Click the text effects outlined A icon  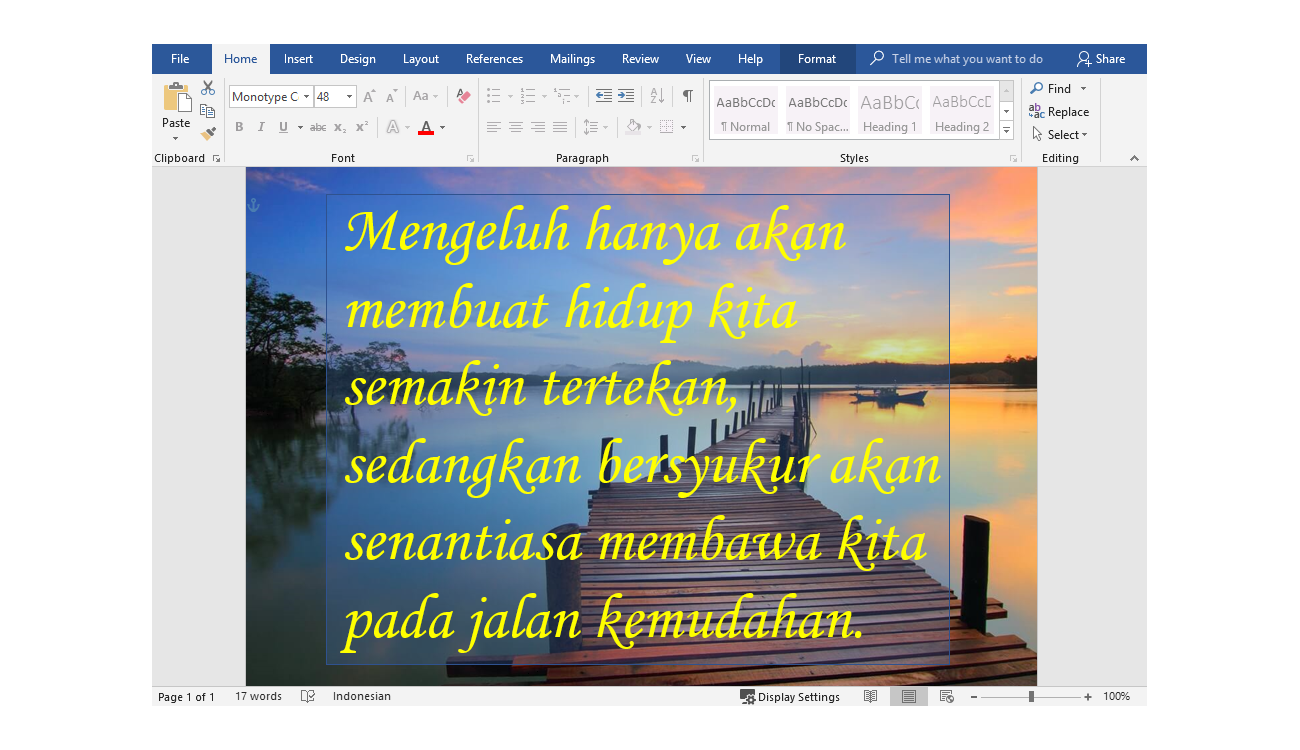point(393,127)
